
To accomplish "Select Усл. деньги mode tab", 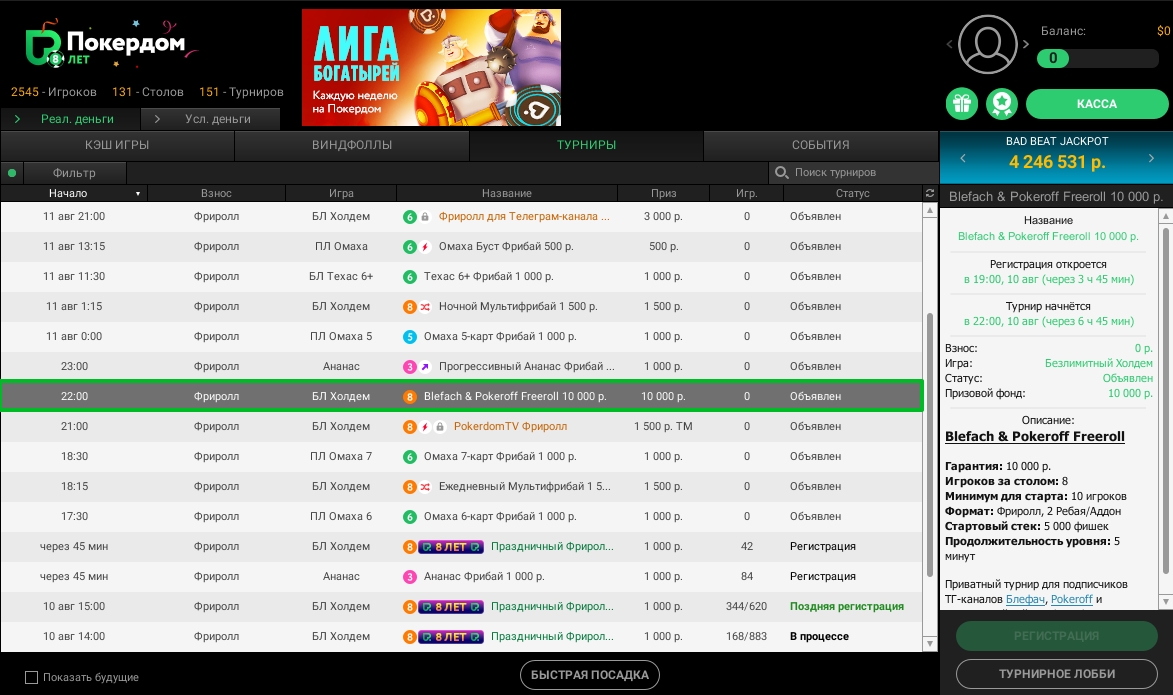I will (211, 119).
